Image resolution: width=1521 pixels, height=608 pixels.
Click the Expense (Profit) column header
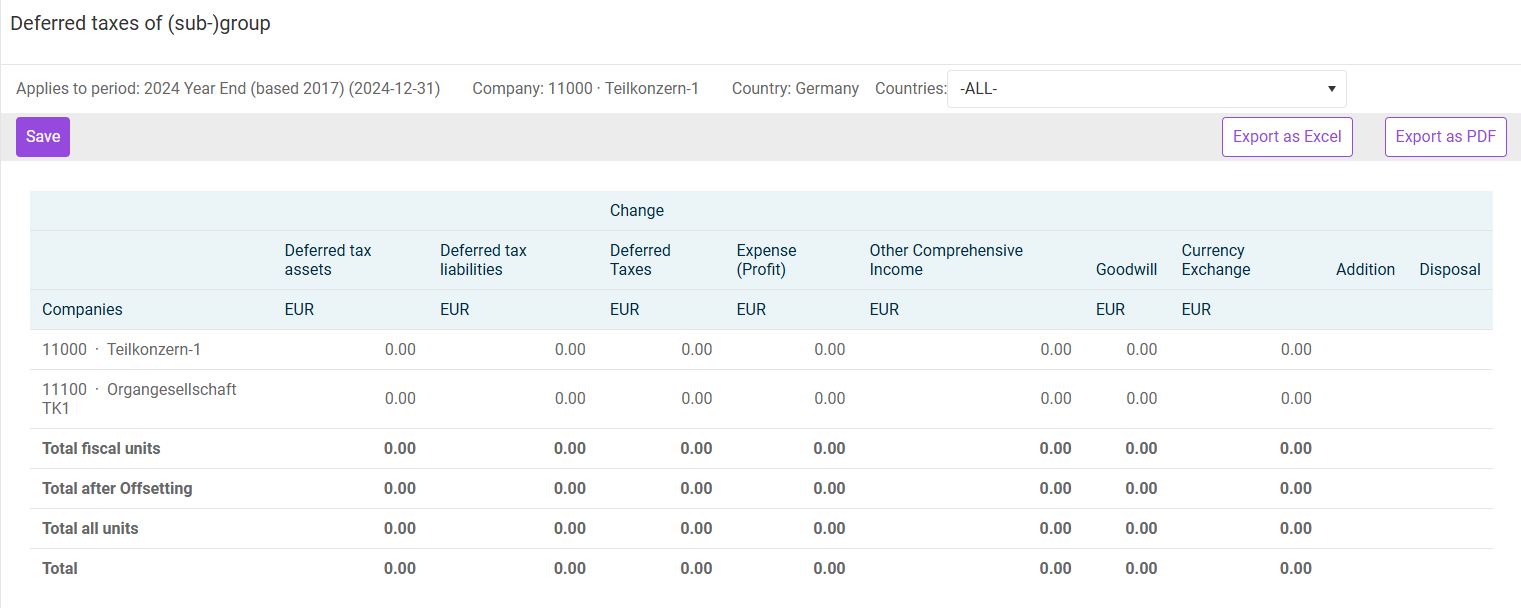(767, 260)
